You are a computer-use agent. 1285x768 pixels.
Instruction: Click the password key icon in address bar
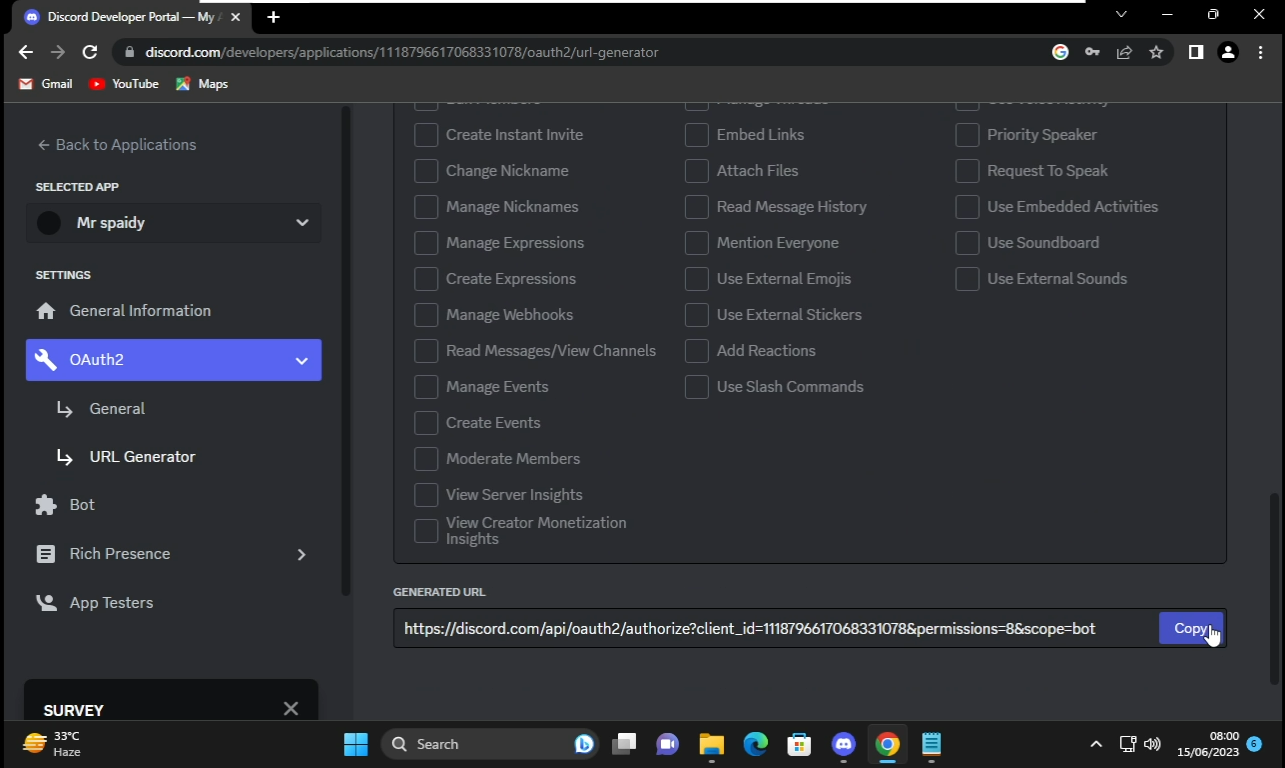(x=1092, y=52)
